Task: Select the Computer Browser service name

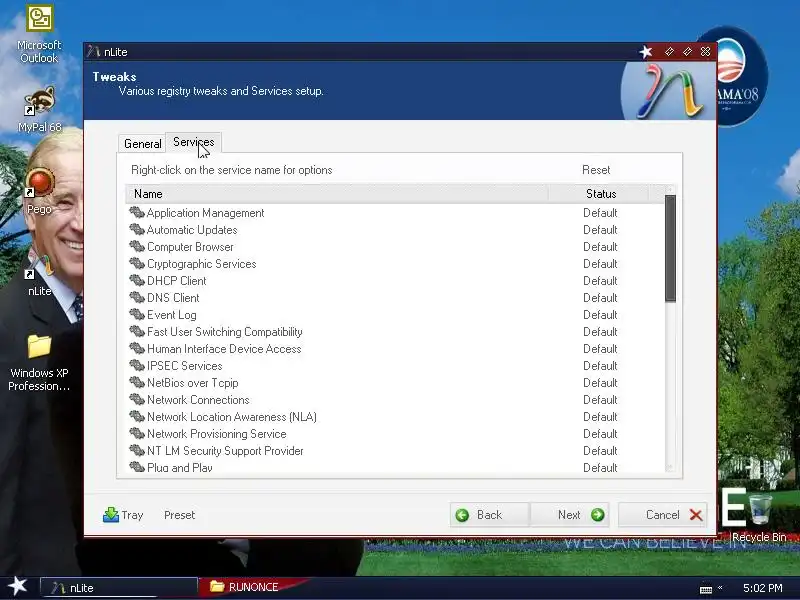Action: [190, 247]
